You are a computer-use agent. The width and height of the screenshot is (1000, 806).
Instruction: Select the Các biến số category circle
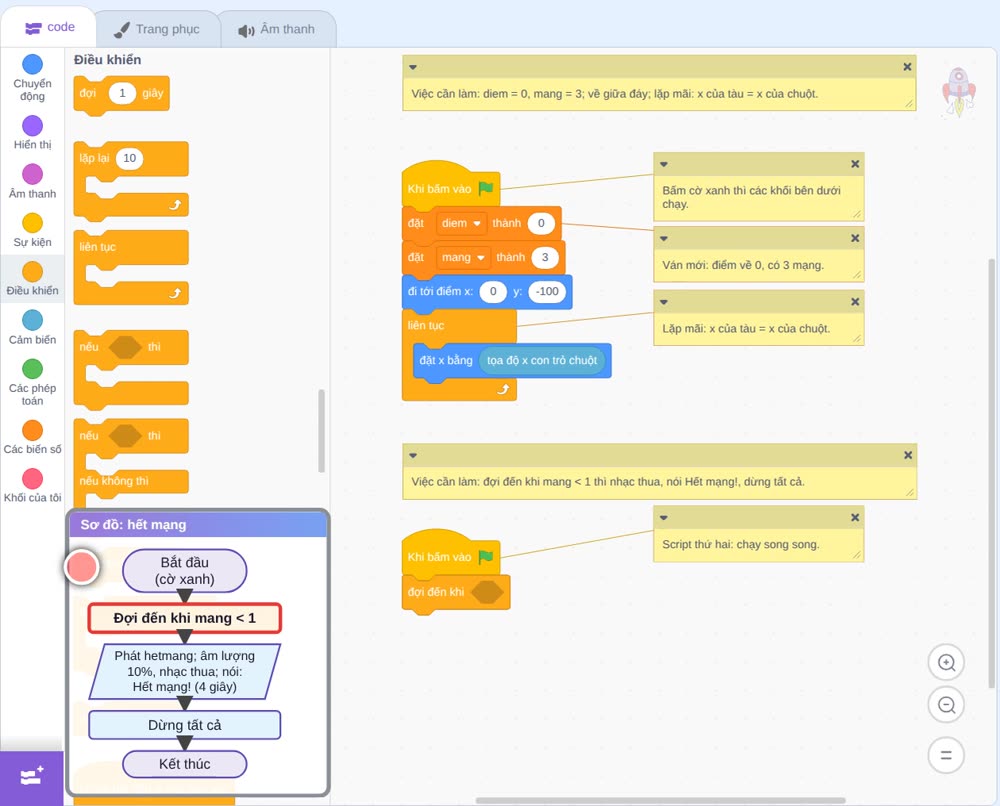coord(33,430)
